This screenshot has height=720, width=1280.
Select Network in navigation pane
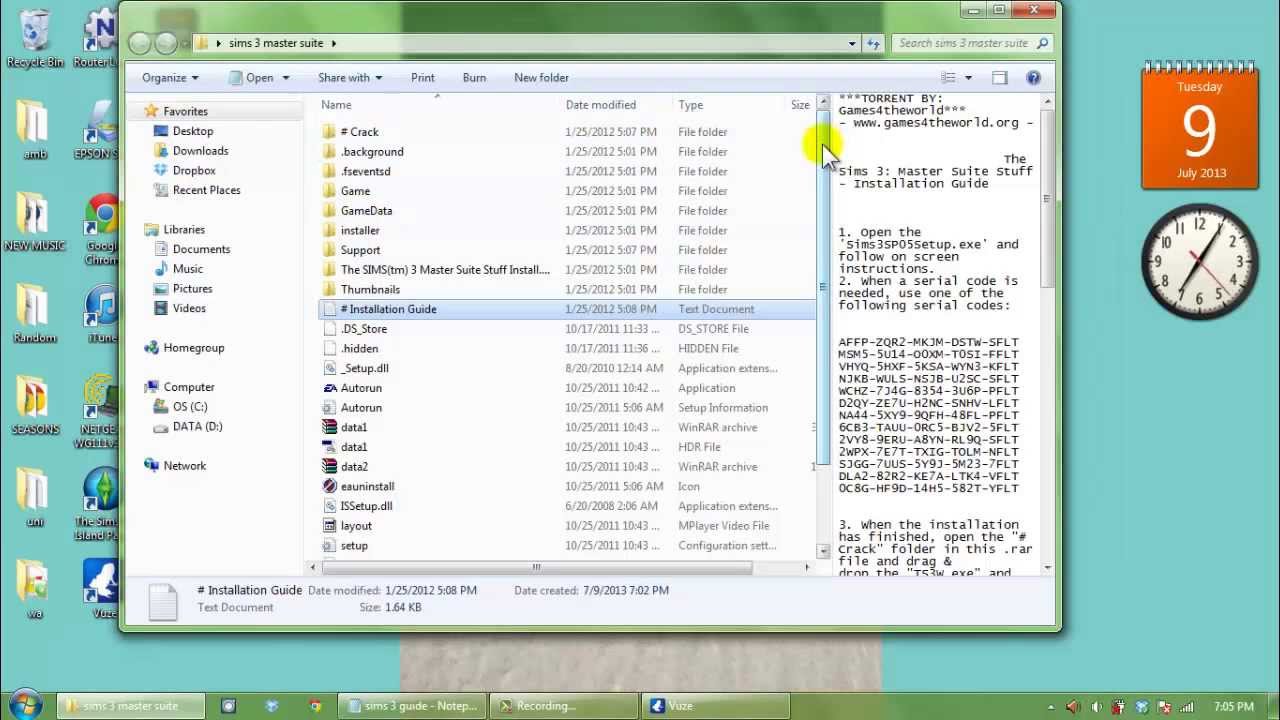pyautogui.click(x=184, y=465)
